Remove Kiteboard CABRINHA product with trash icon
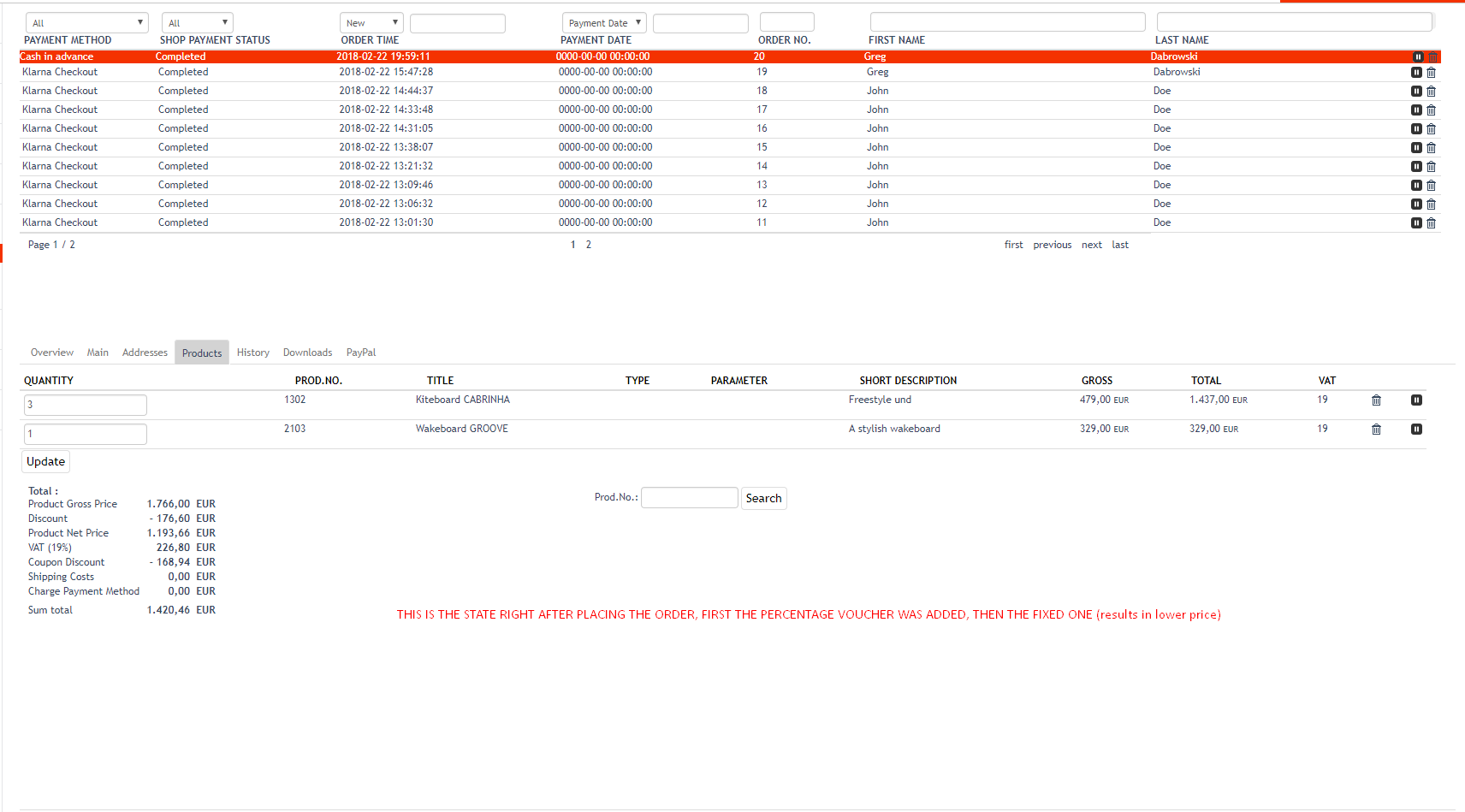The image size is (1465, 812). pos(1376,400)
